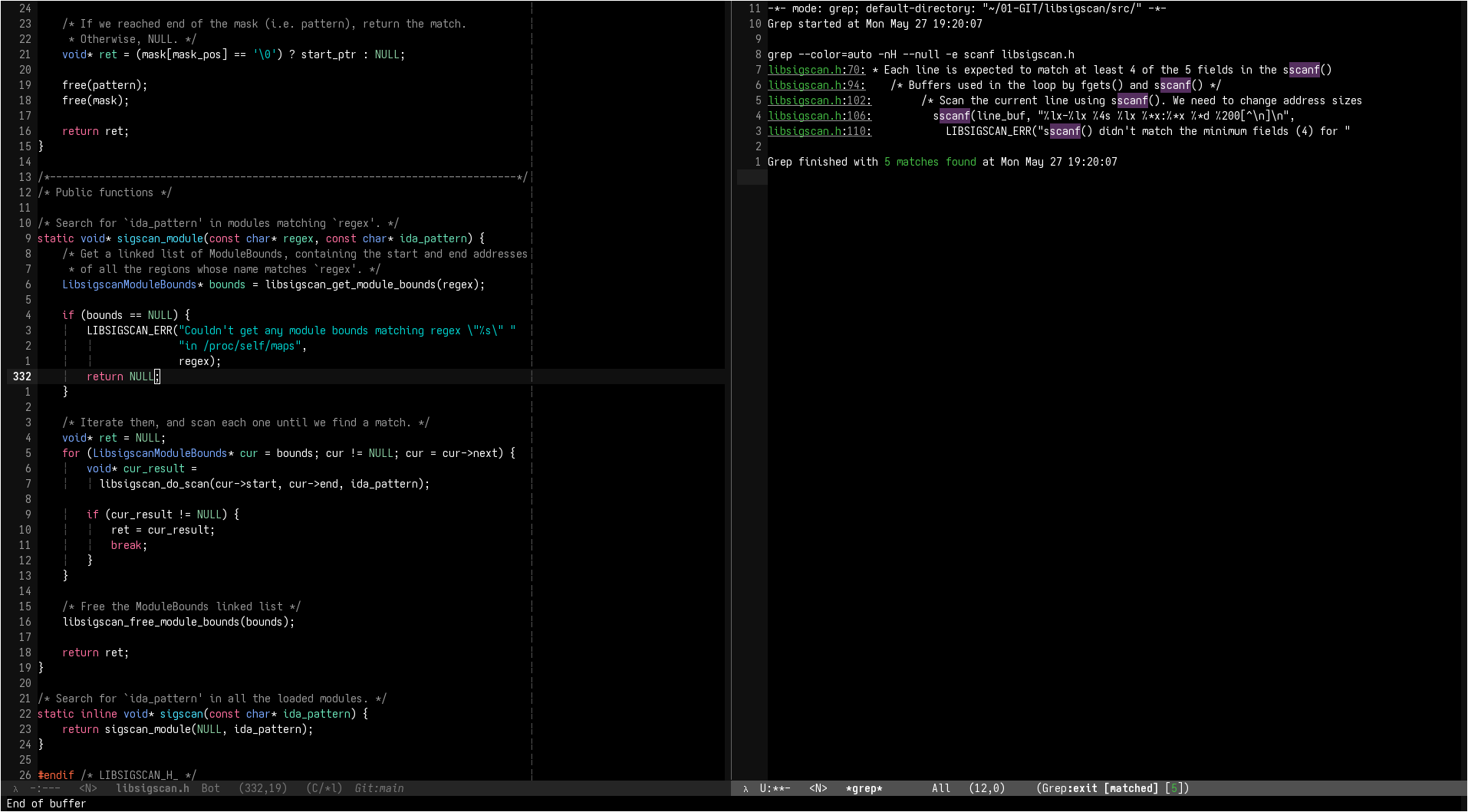Click the 'for (LibsigscanModuleBounds* cur' loop line
Image resolution: width=1468 pixels, height=812 pixels.
[x=289, y=453]
